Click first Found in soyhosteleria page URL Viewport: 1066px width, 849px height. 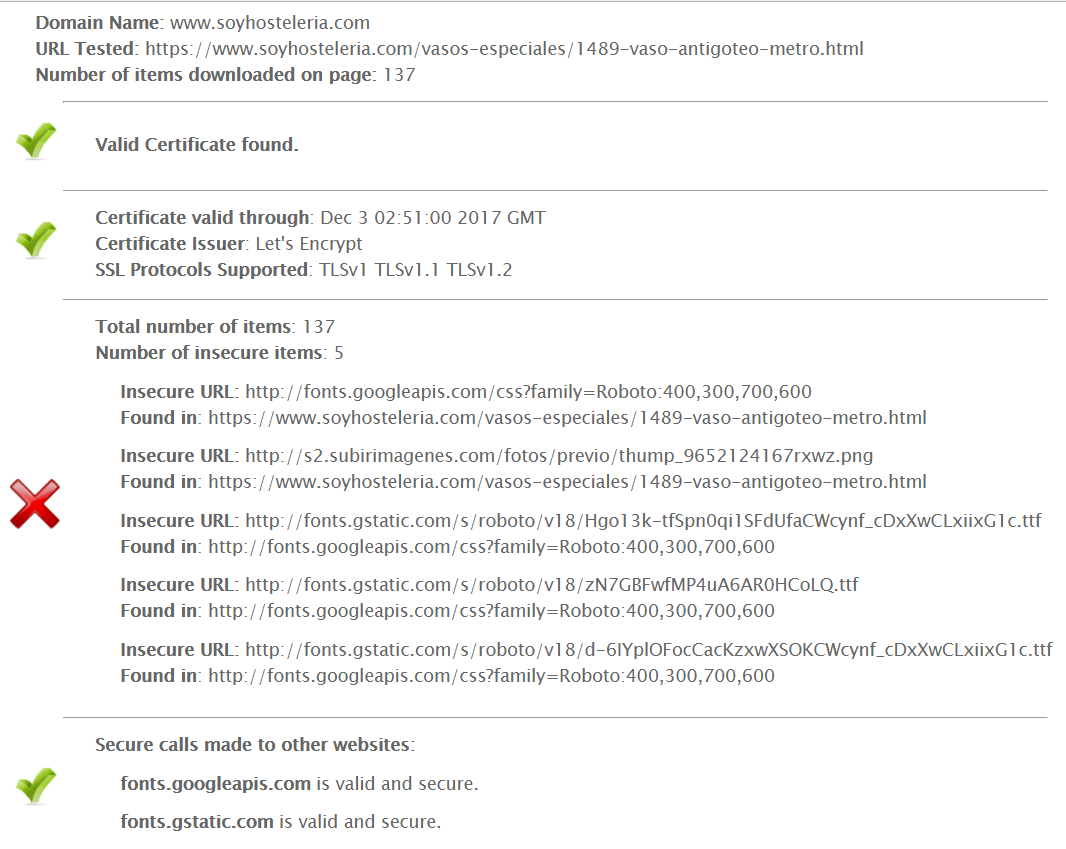567,418
